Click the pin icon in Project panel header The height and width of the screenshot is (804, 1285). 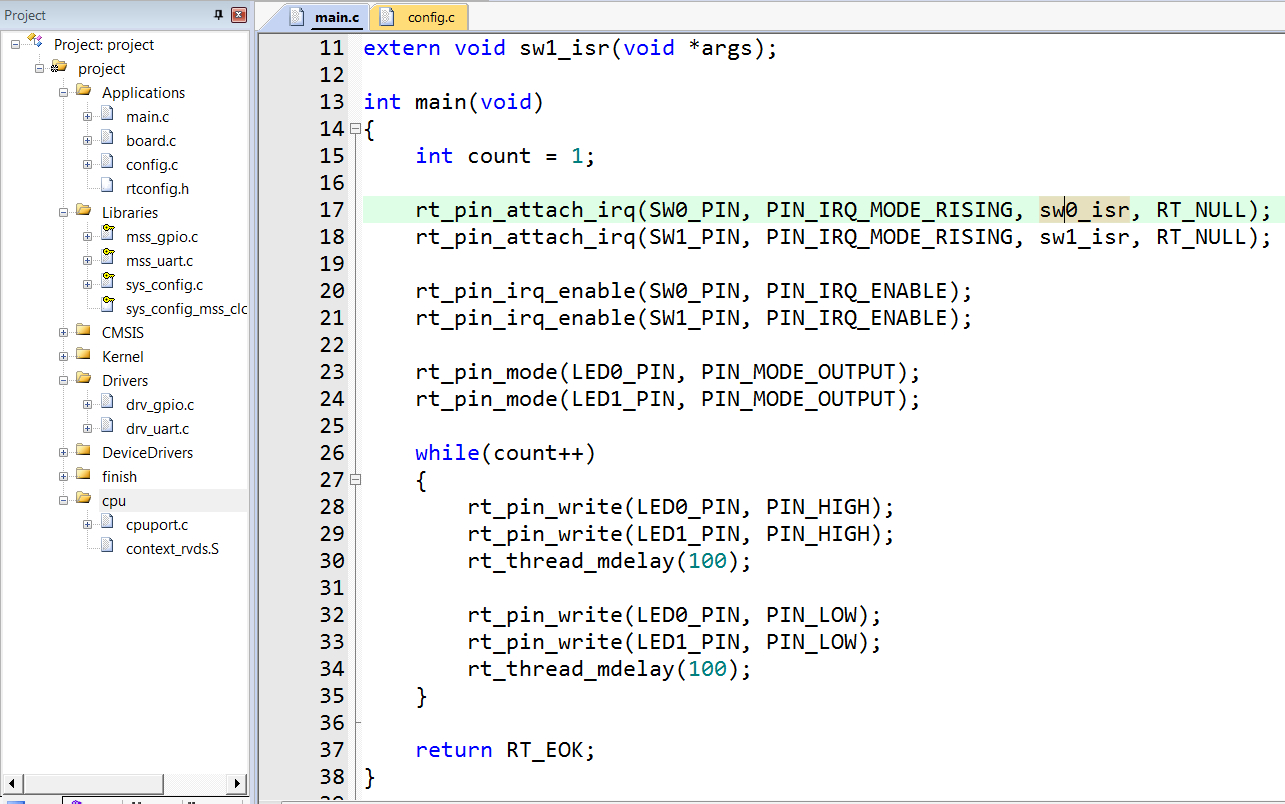(219, 15)
